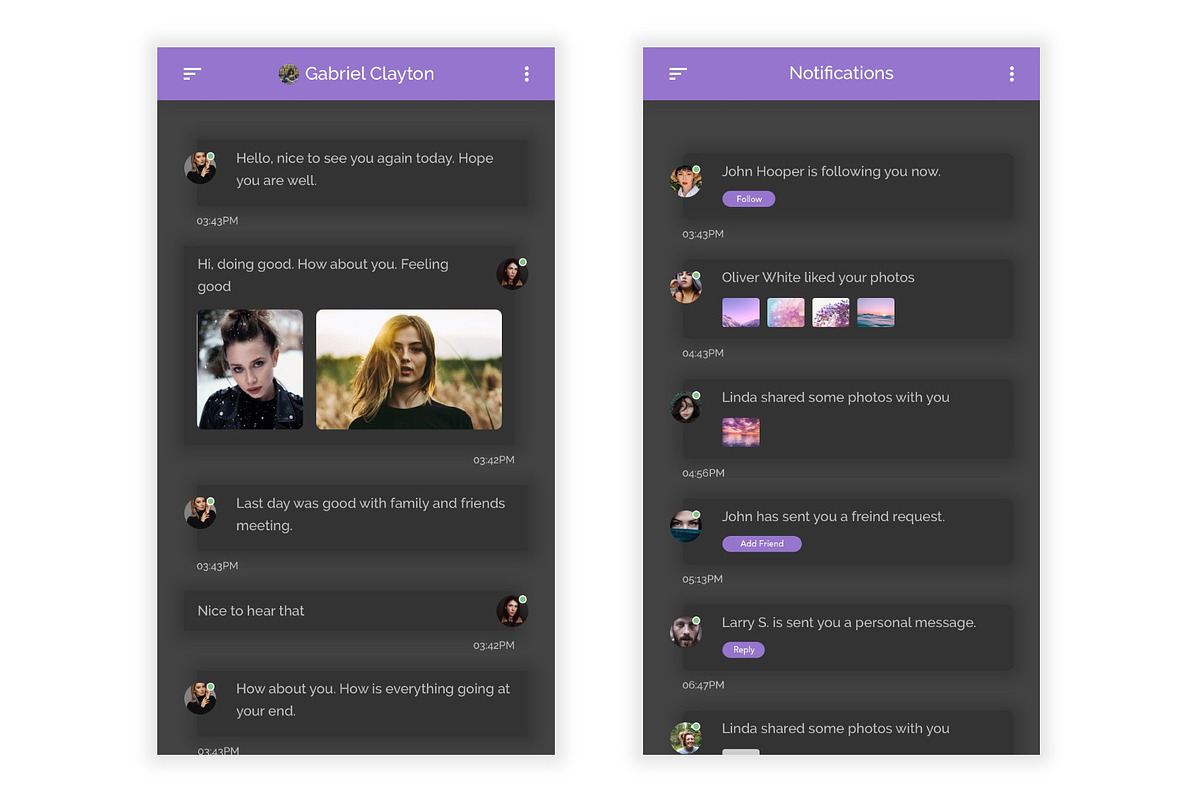Click the 'Notifications' title text

841,73
